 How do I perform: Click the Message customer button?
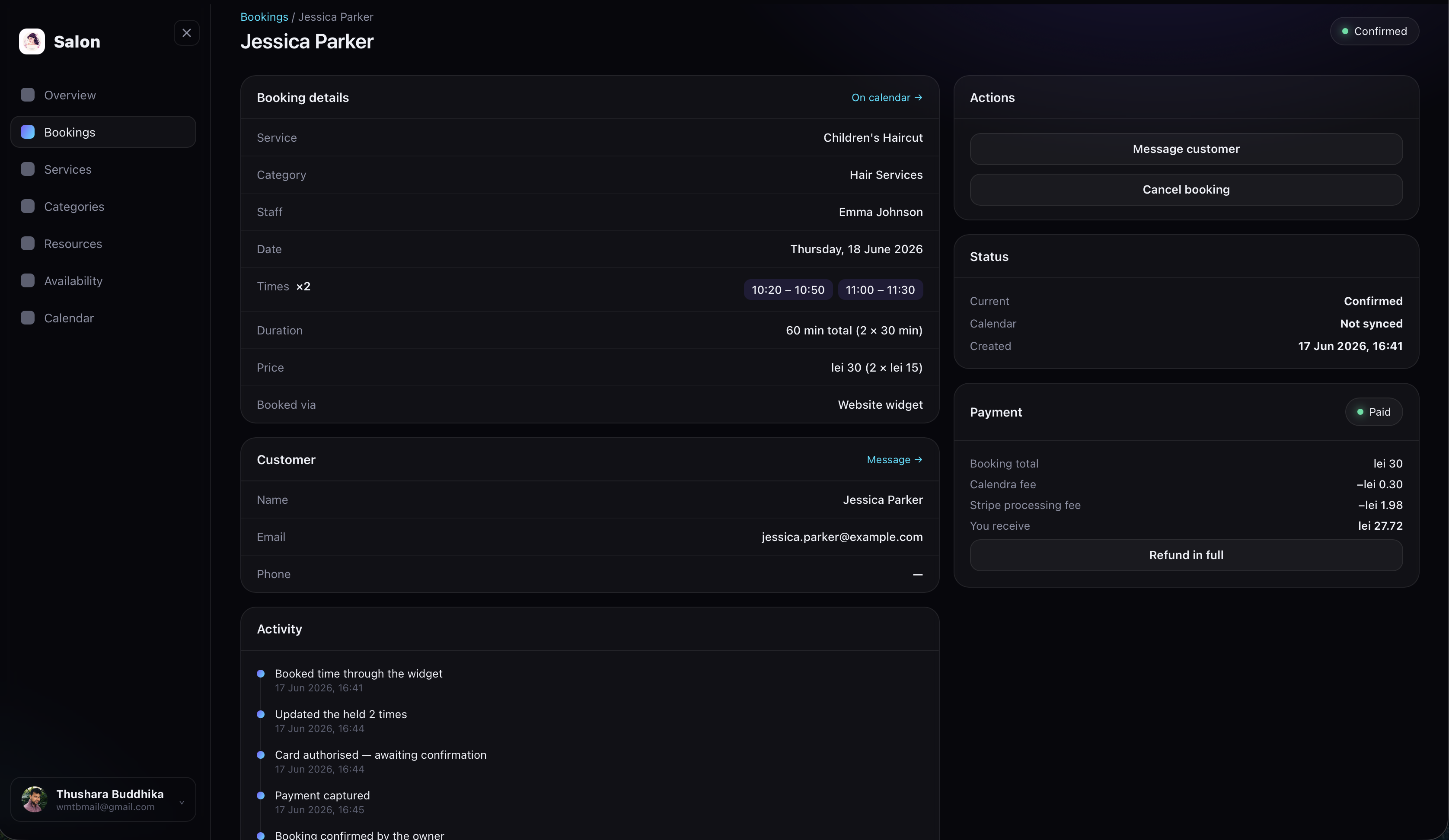click(x=1186, y=149)
